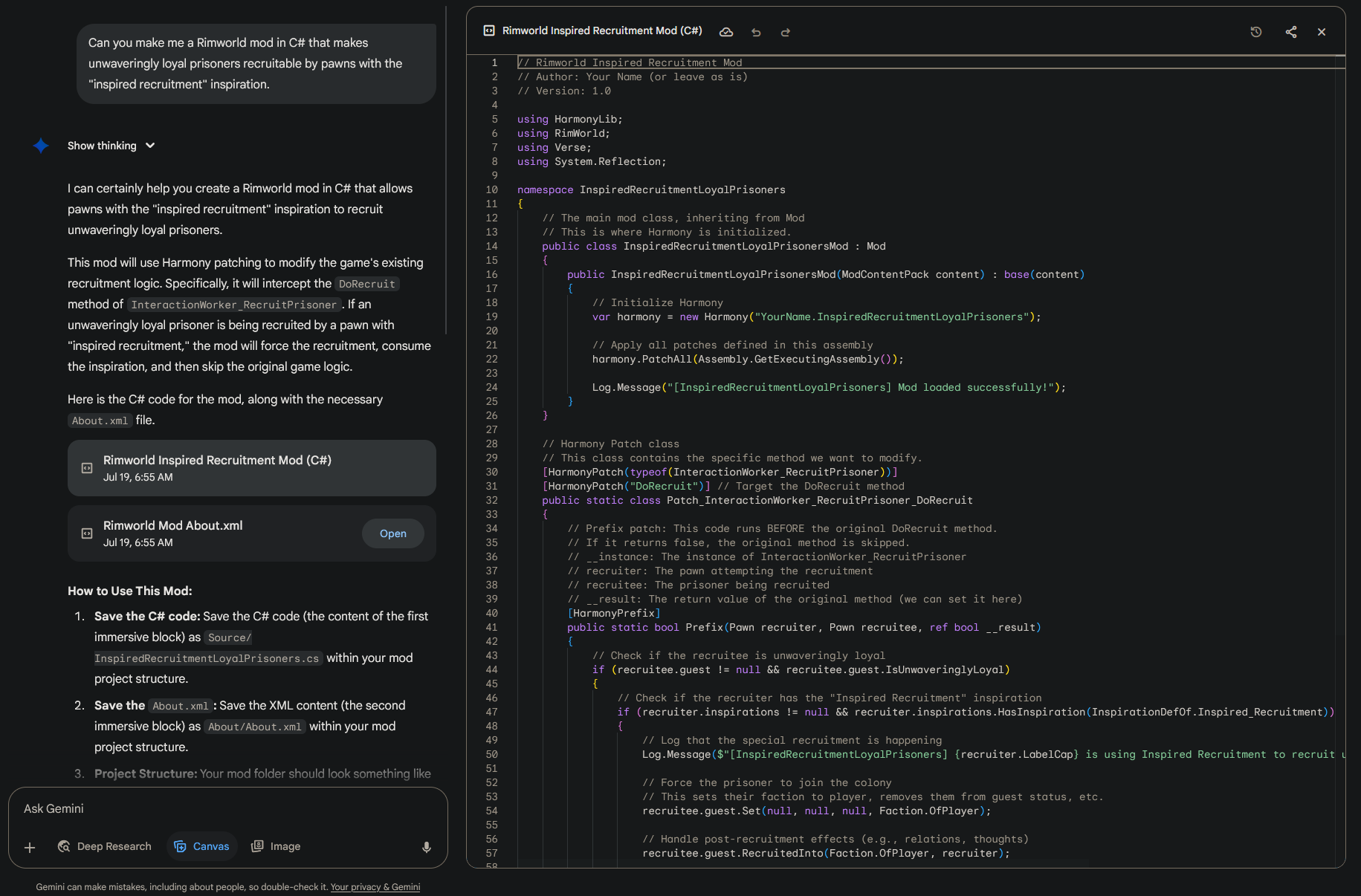Click the share icon in the canvas header
Image resolution: width=1361 pixels, height=896 pixels.
pos(1291,32)
